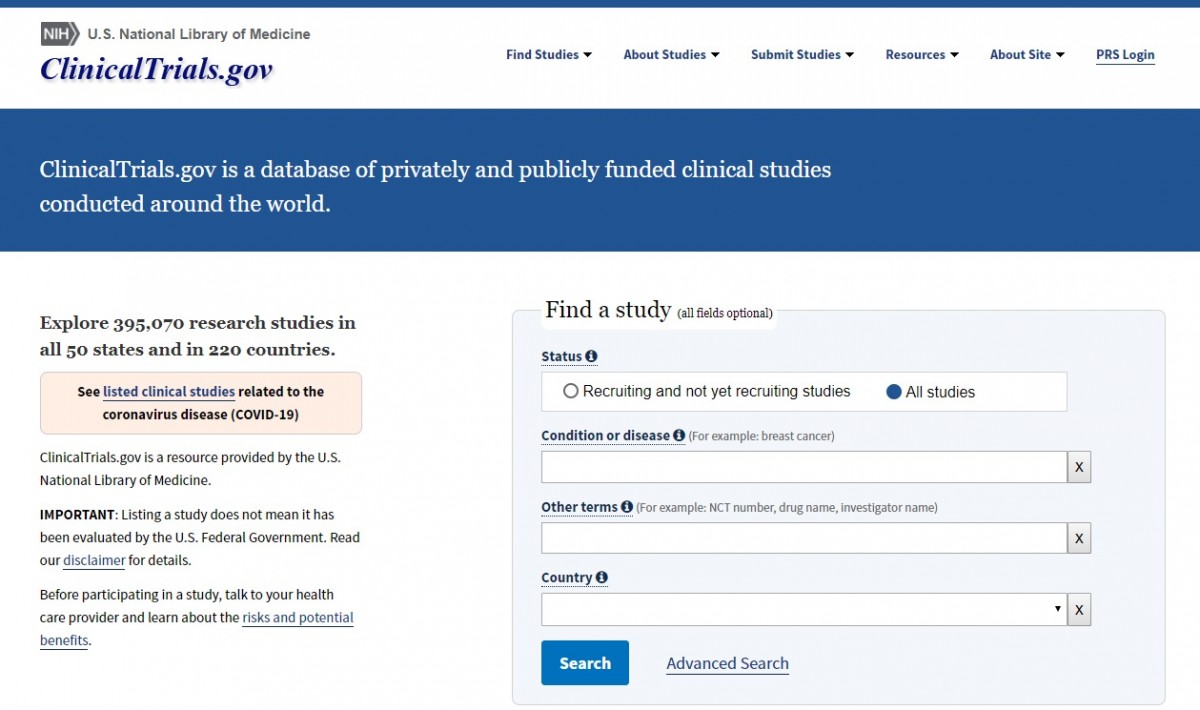The height and width of the screenshot is (710, 1200).
Task: Clear the Country selection with X
Action: 1079,609
